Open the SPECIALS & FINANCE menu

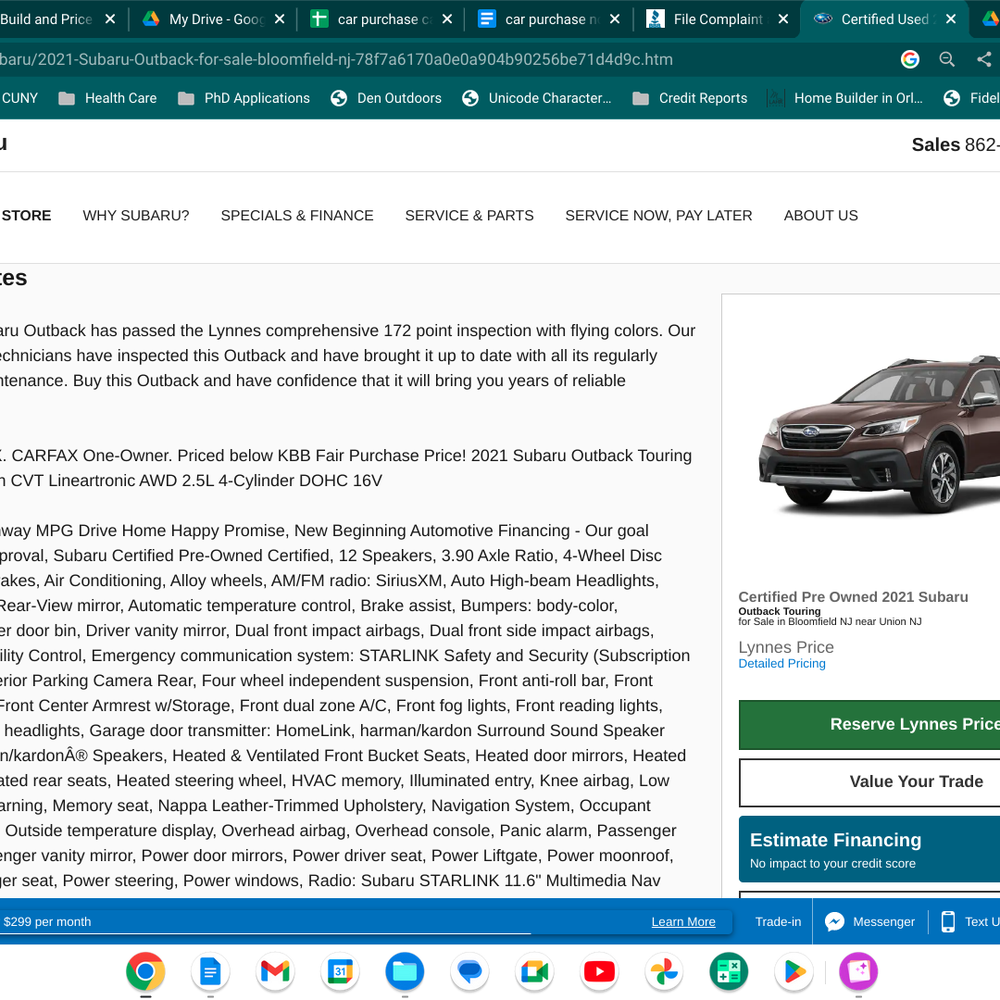[x=297, y=216]
